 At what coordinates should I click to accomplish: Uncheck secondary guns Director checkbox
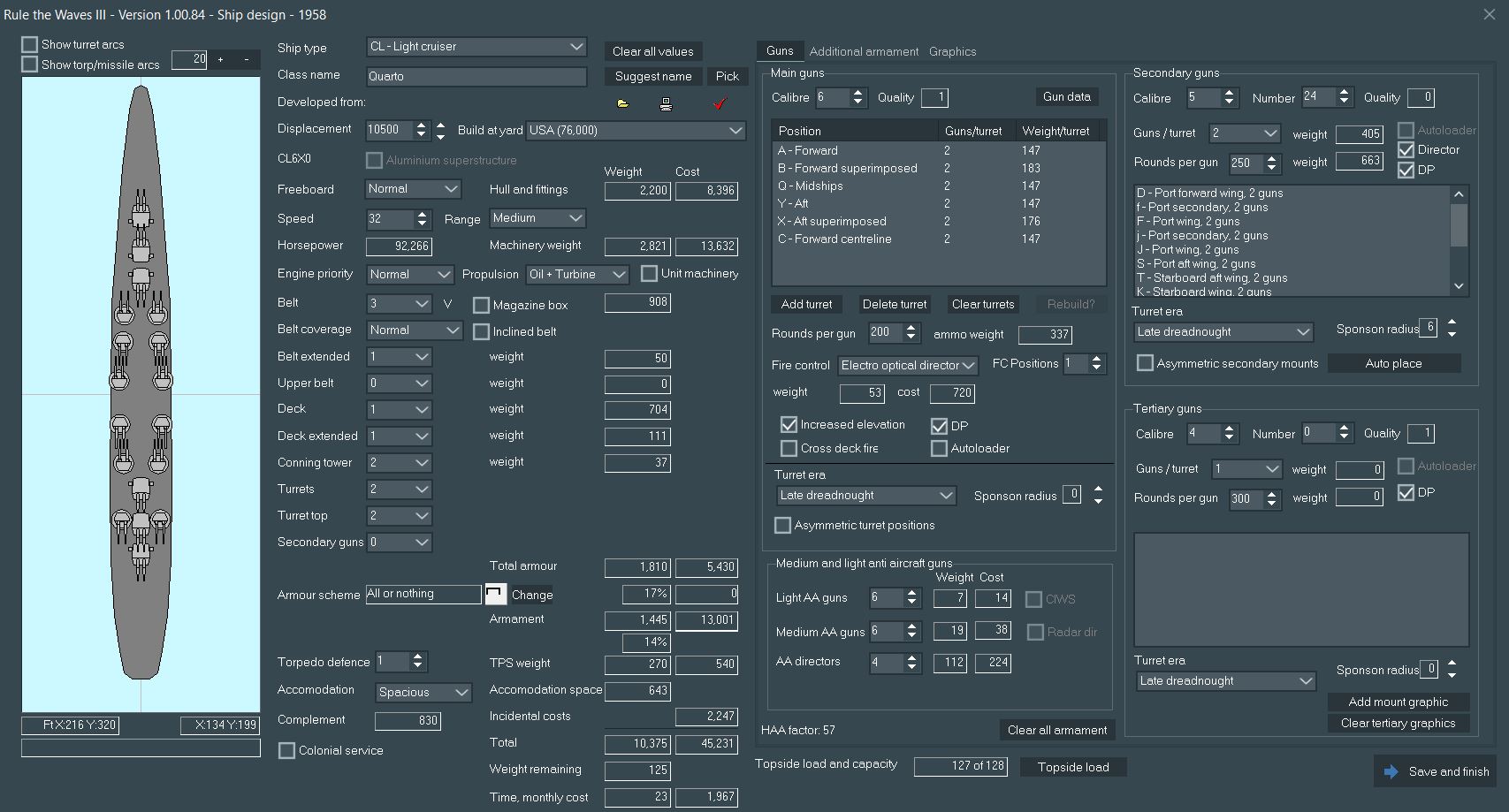point(1406,149)
